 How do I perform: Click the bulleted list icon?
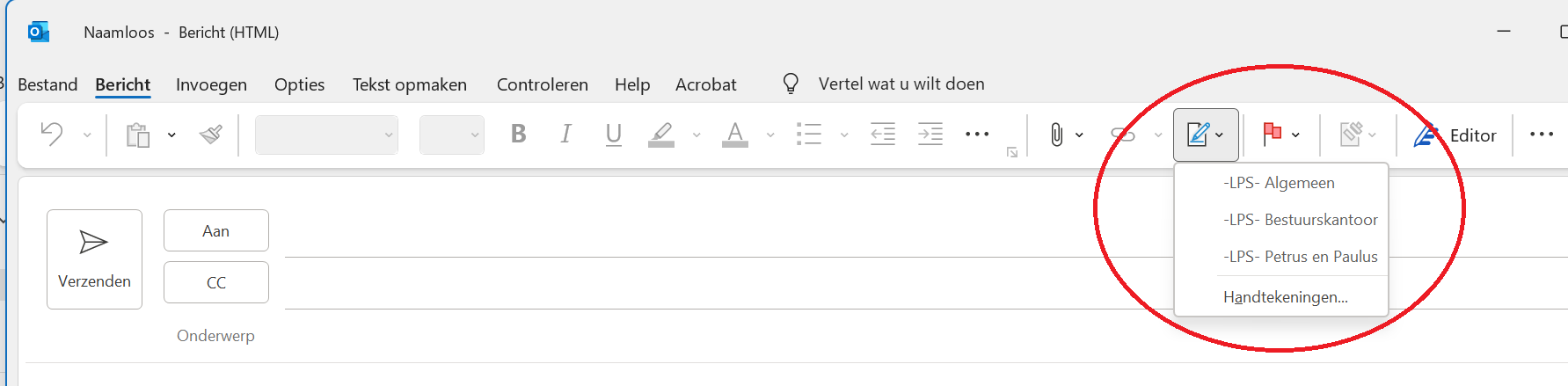(x=809, y=135)
